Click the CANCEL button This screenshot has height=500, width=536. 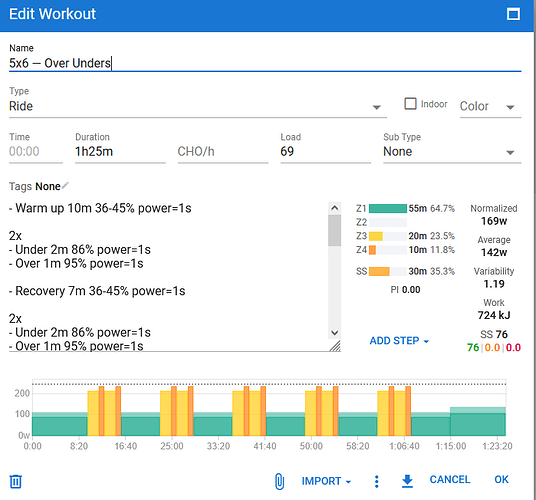(450, 479)
